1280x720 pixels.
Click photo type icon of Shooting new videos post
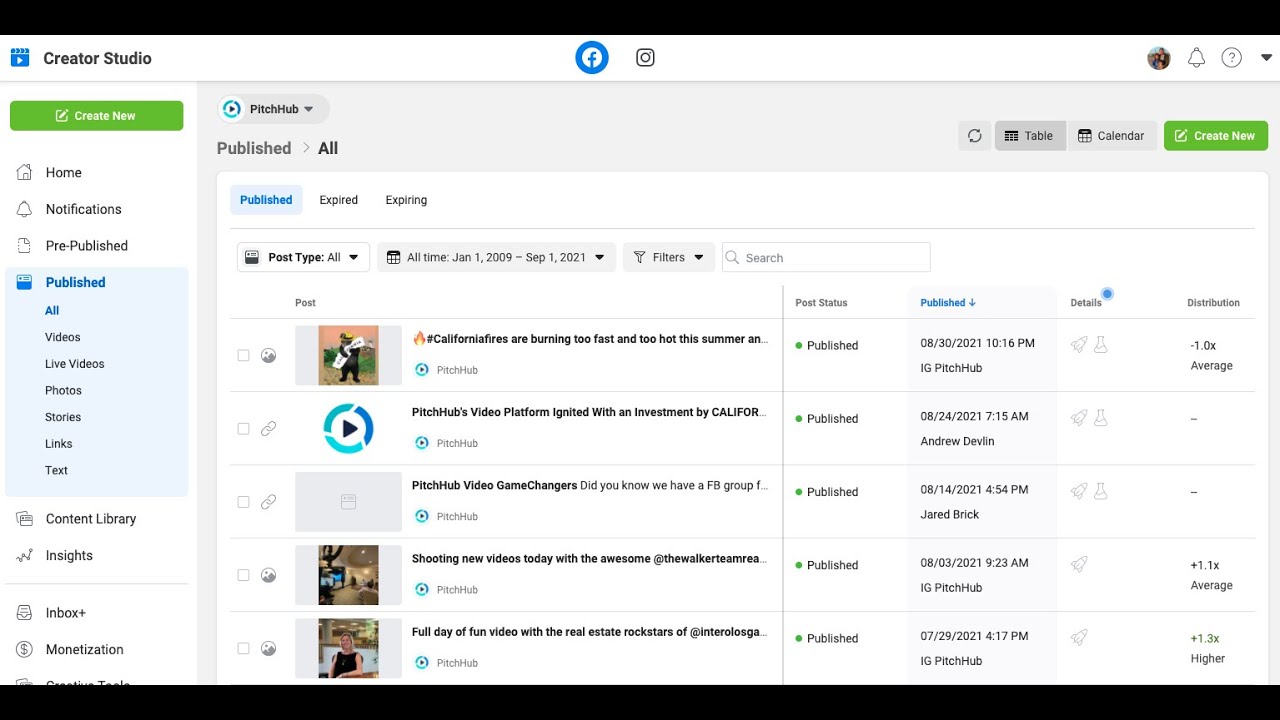click(268, 575)
